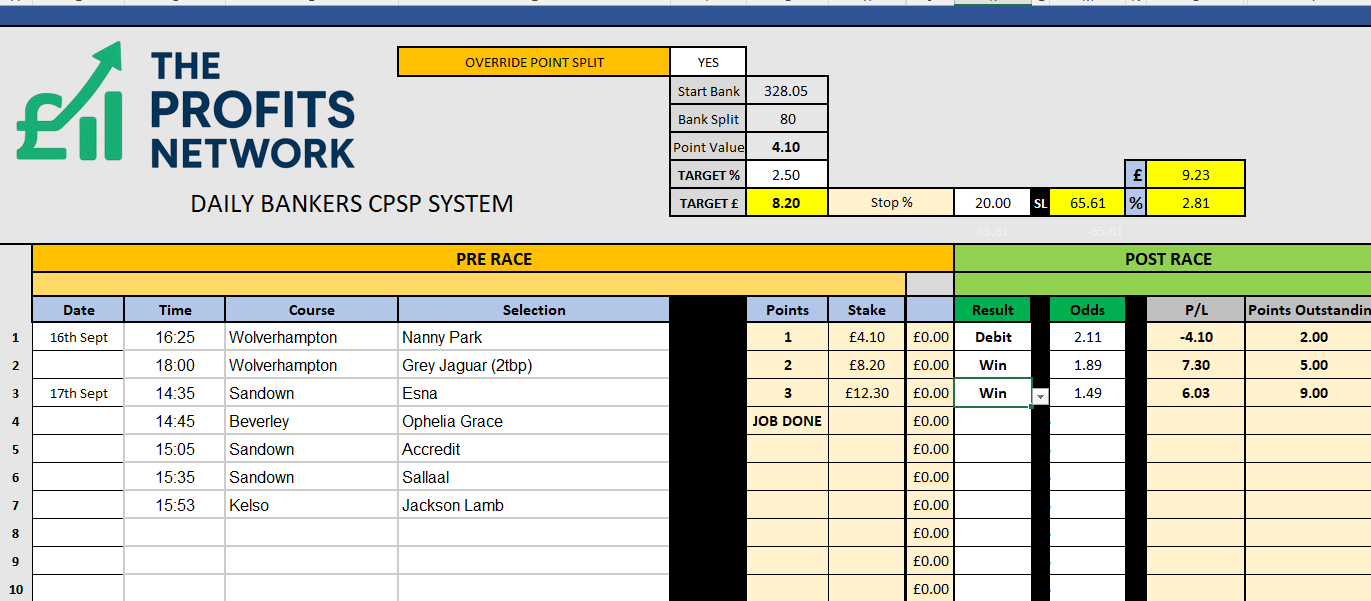Select the PRE RACE header band
Screen dimensions: 1371x601
(493, 259)
